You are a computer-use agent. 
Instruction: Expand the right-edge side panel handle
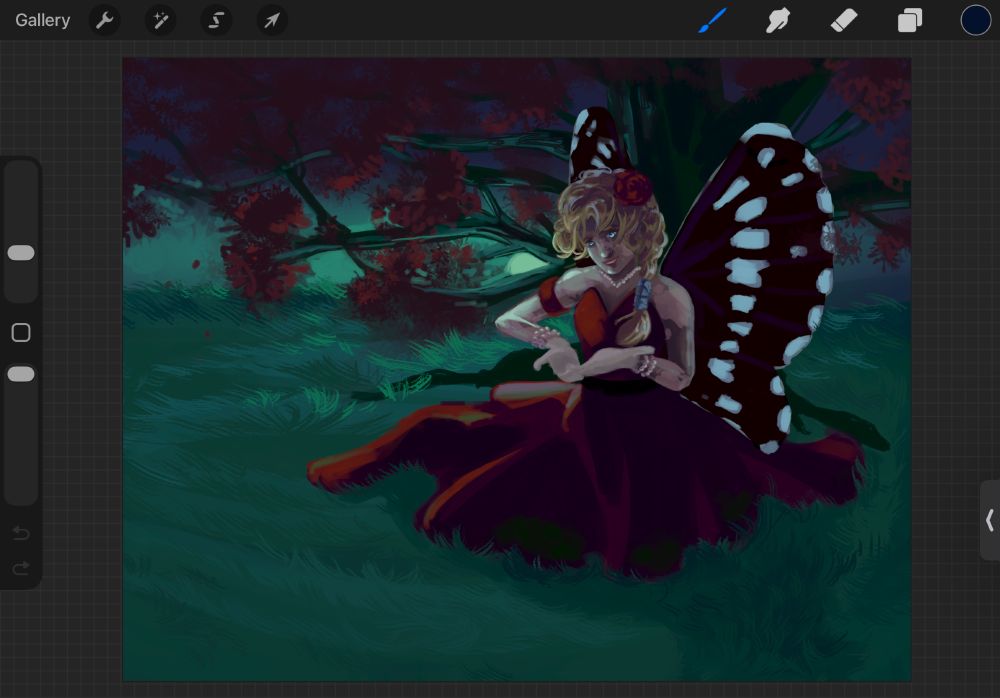tap(990, 520)
